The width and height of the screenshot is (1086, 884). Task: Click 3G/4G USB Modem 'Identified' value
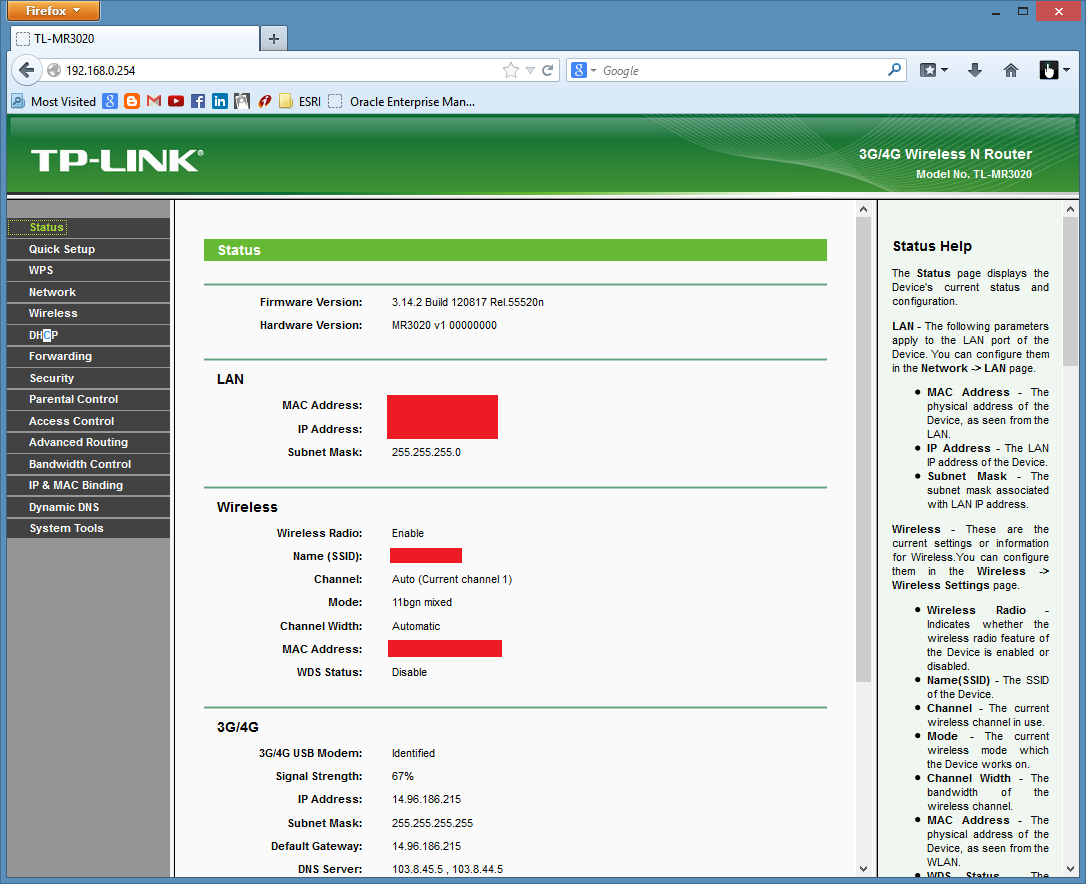click(x=413, y=753)
